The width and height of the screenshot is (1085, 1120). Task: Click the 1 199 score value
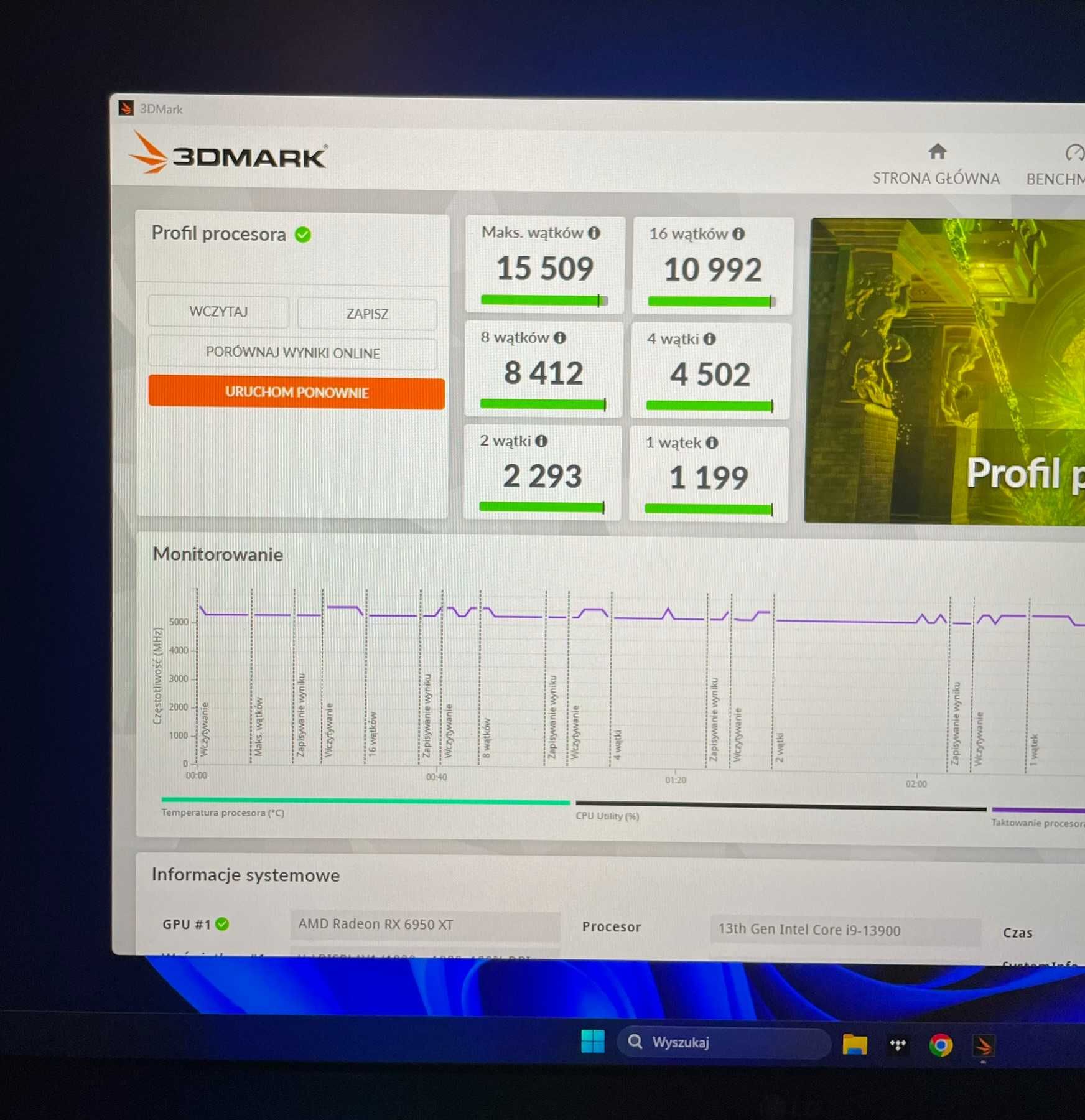tap(708, 478)
